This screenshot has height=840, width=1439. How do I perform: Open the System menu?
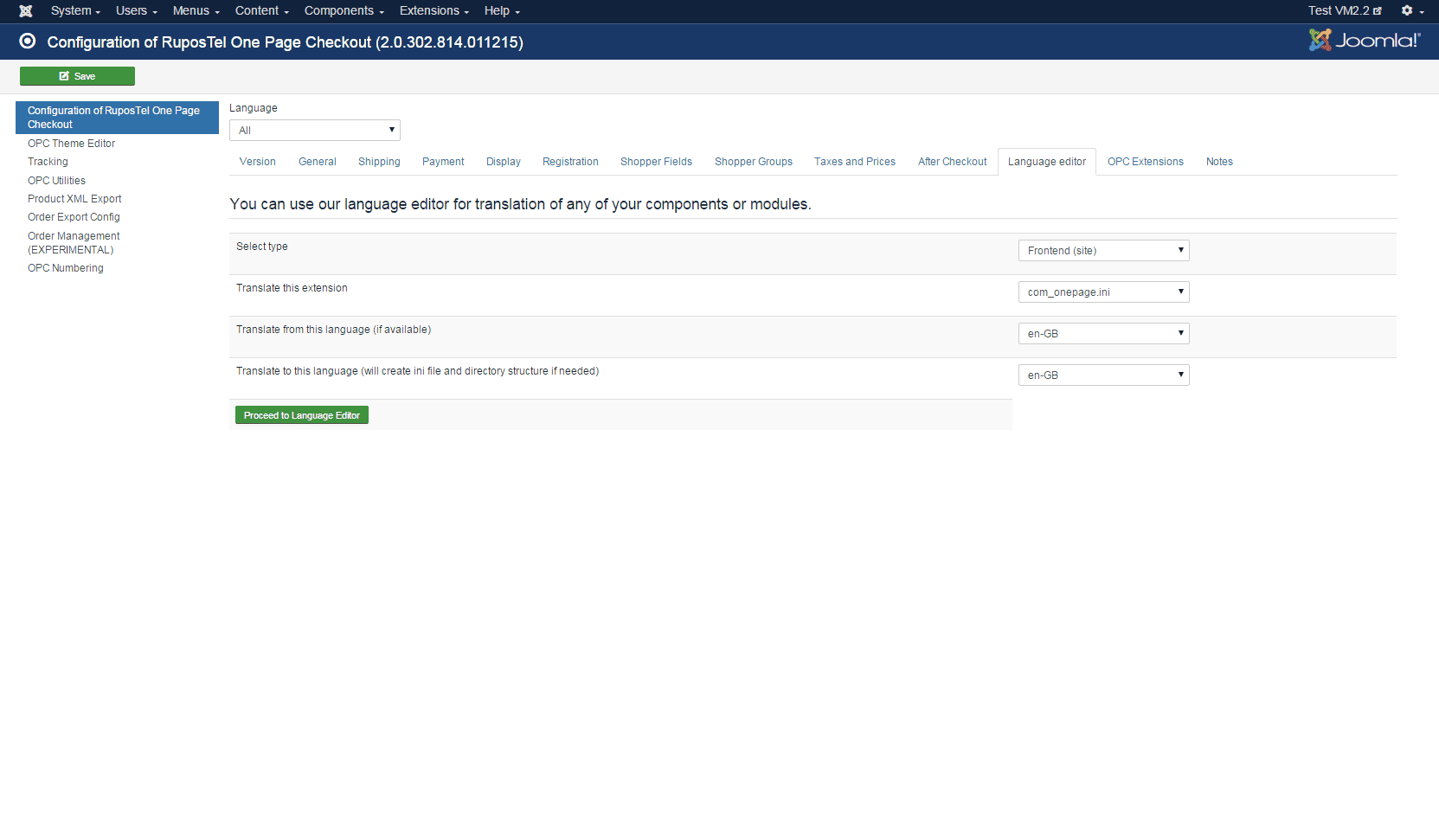click(x=75, y=10)
